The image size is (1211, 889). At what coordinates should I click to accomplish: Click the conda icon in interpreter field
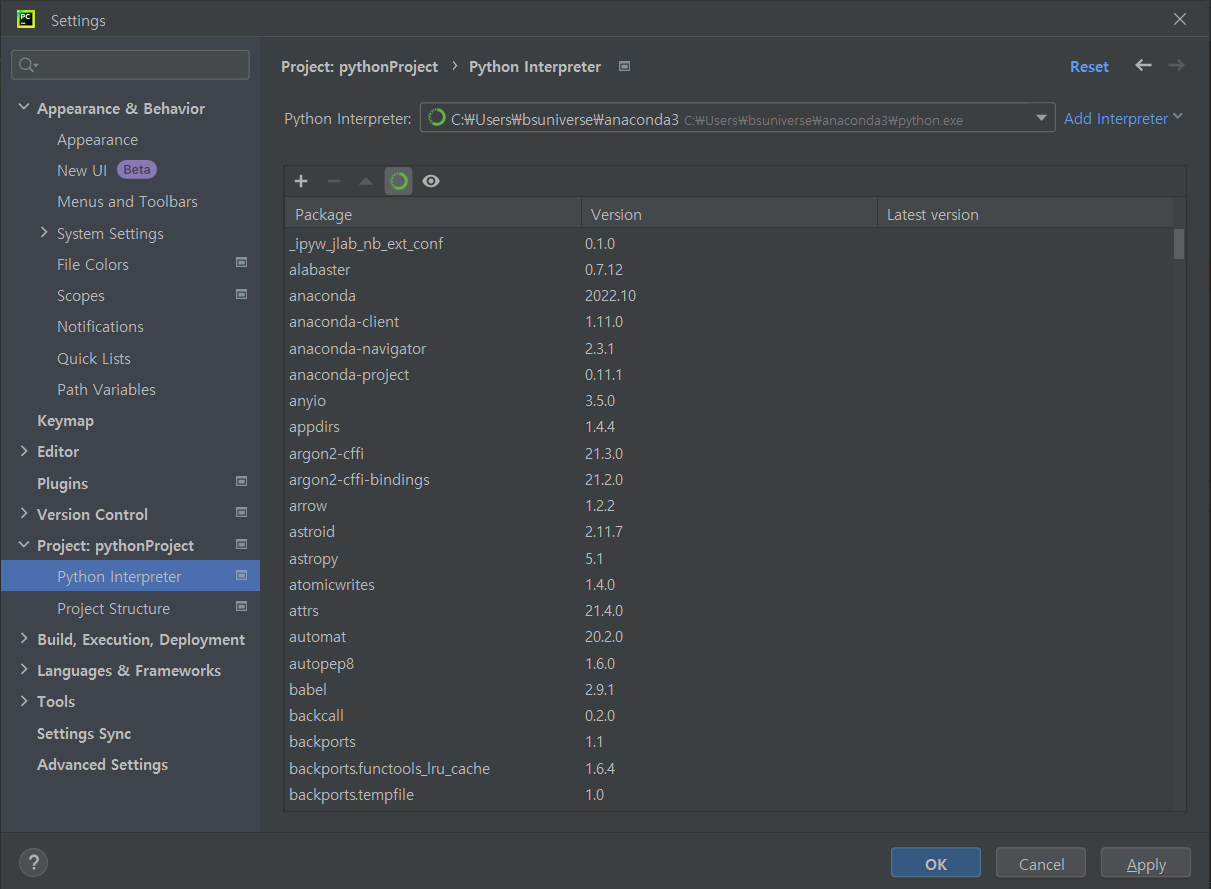pos(436,118)
